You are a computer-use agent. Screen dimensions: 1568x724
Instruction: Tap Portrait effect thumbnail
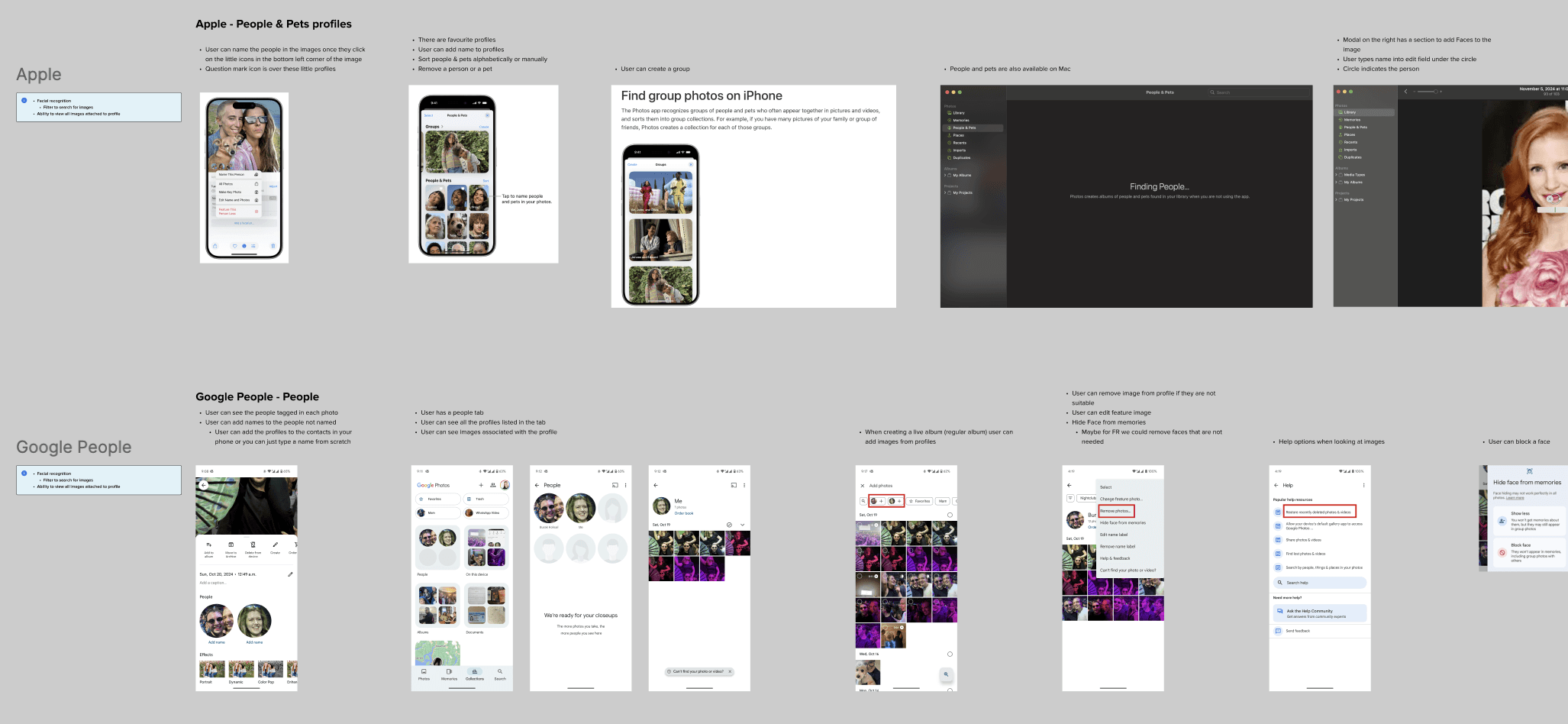(212, 670)
